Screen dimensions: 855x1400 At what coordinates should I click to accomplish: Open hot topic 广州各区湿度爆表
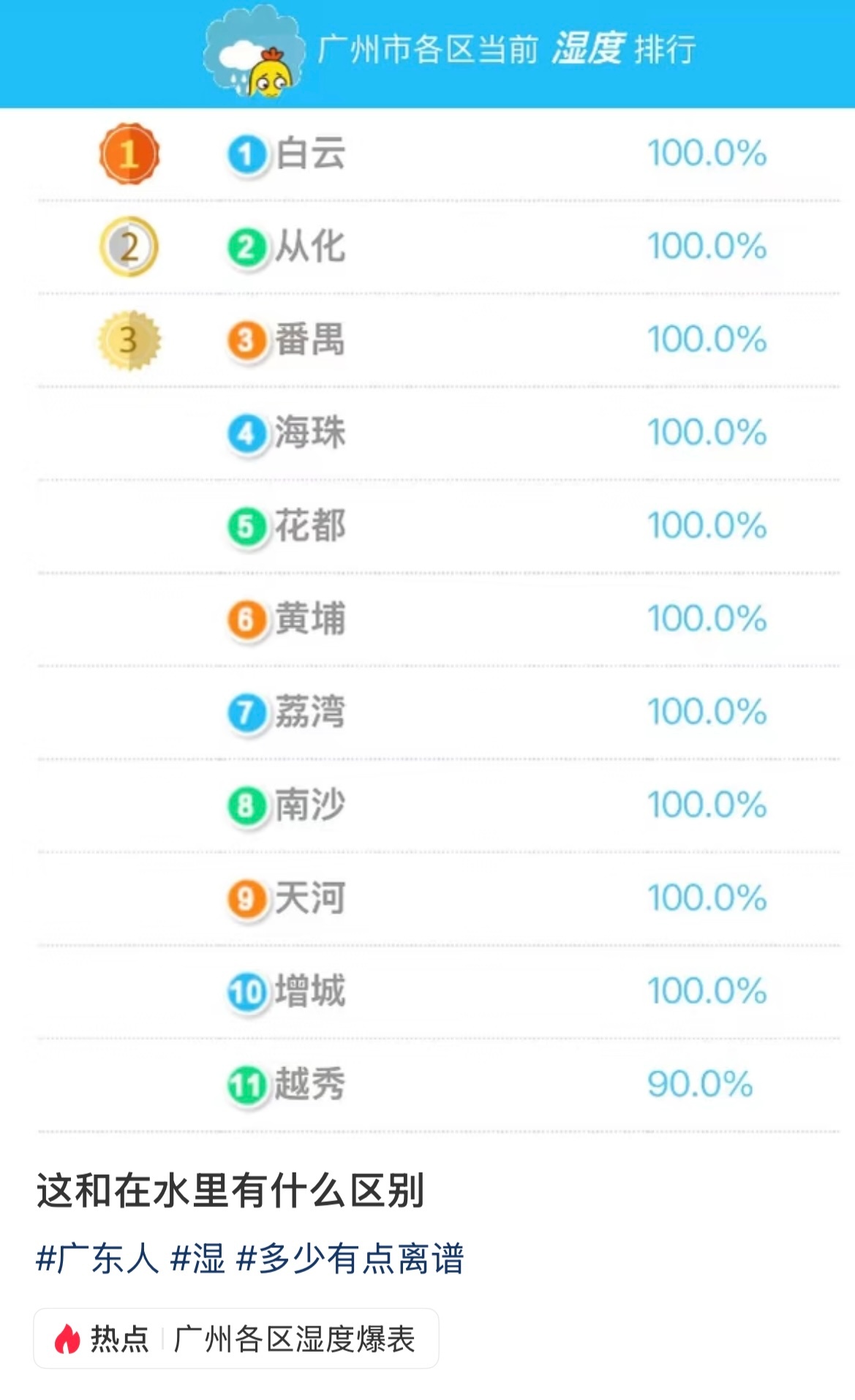294,1339
